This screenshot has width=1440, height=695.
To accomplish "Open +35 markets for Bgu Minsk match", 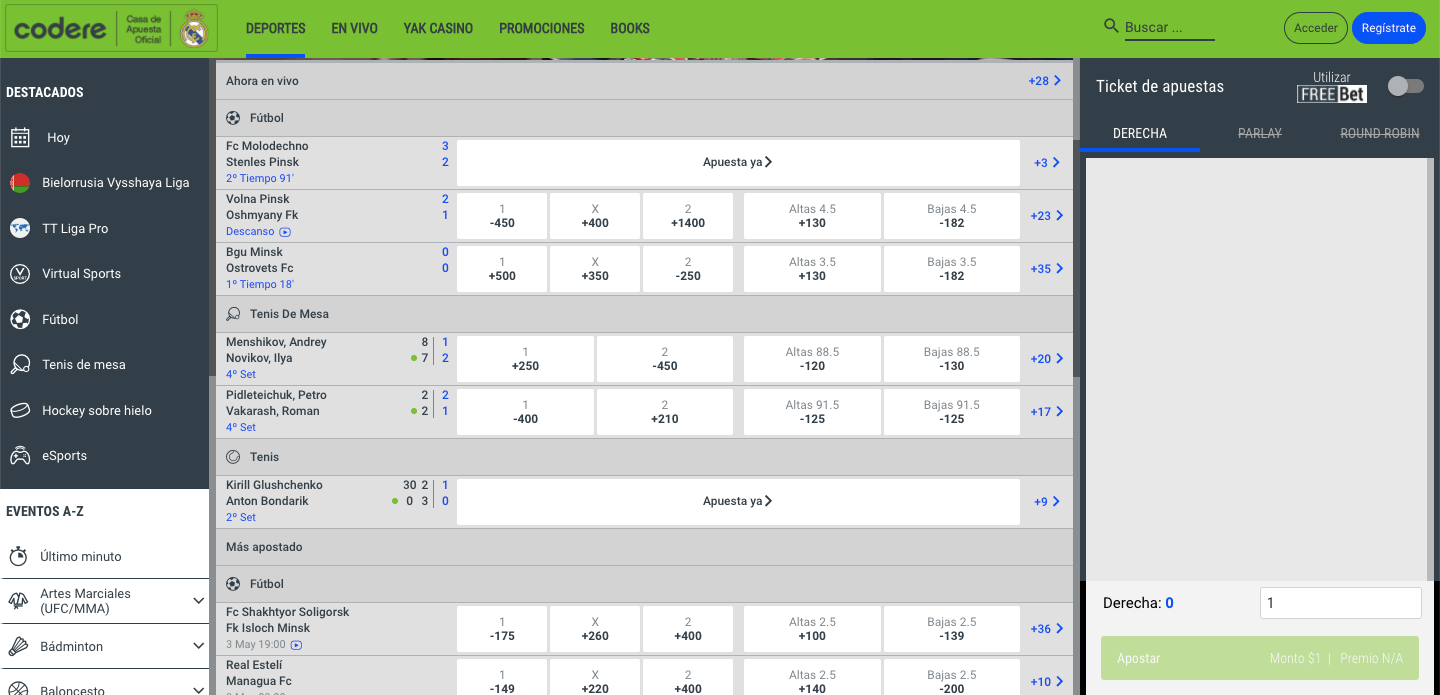I will 1047,269.
